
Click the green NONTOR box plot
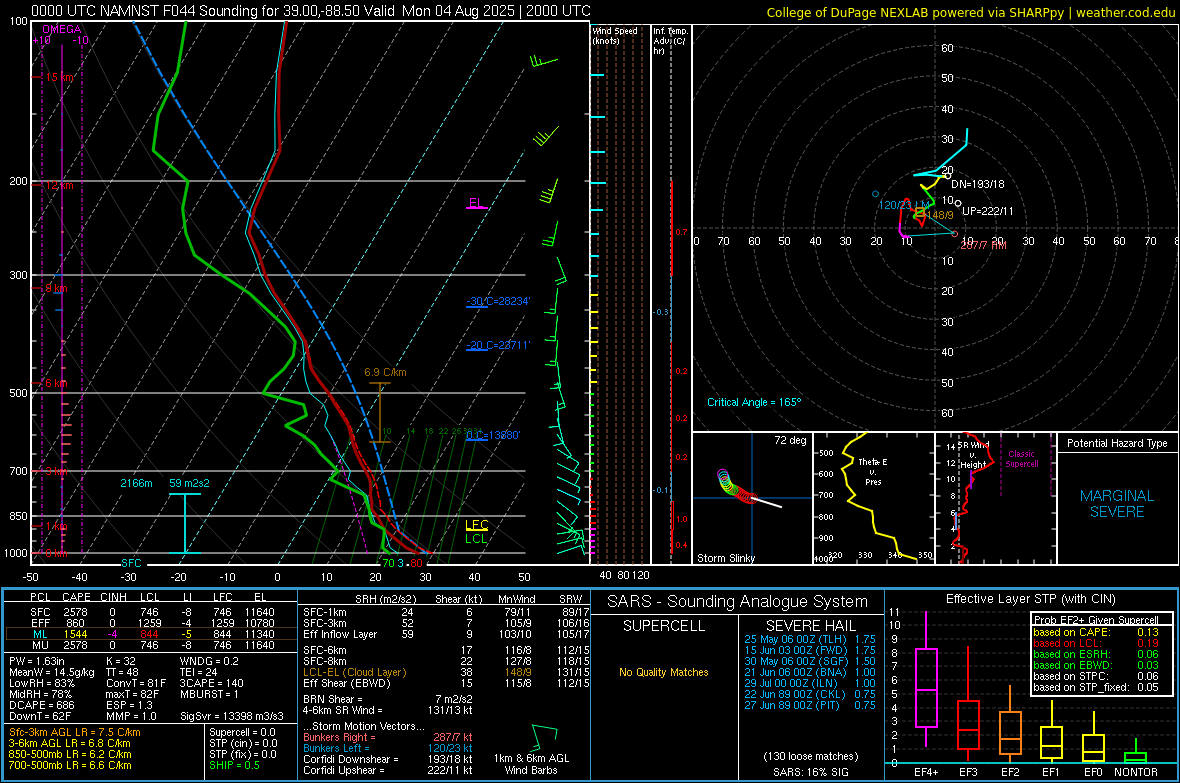[x=1135, y=753]
